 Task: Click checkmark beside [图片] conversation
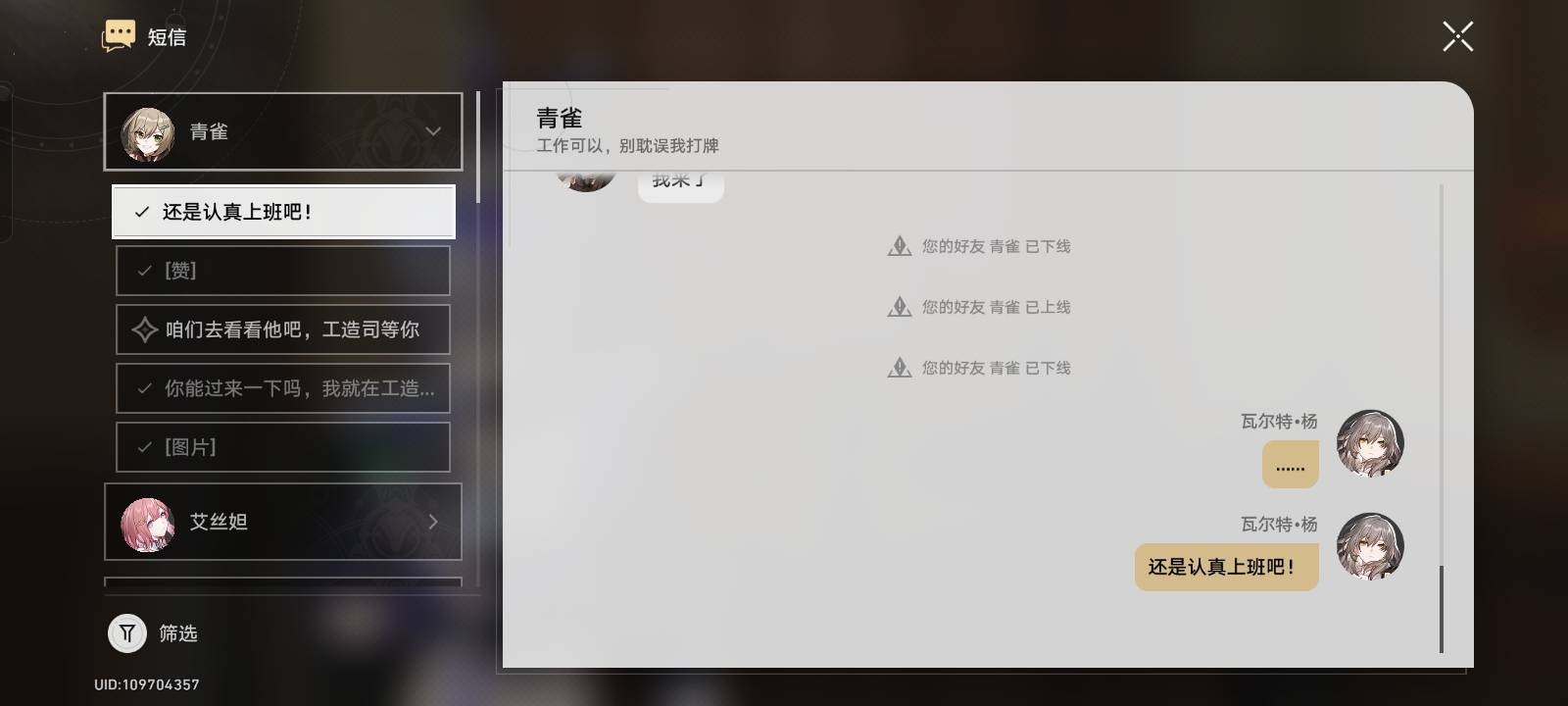click(x=145, y=447)
